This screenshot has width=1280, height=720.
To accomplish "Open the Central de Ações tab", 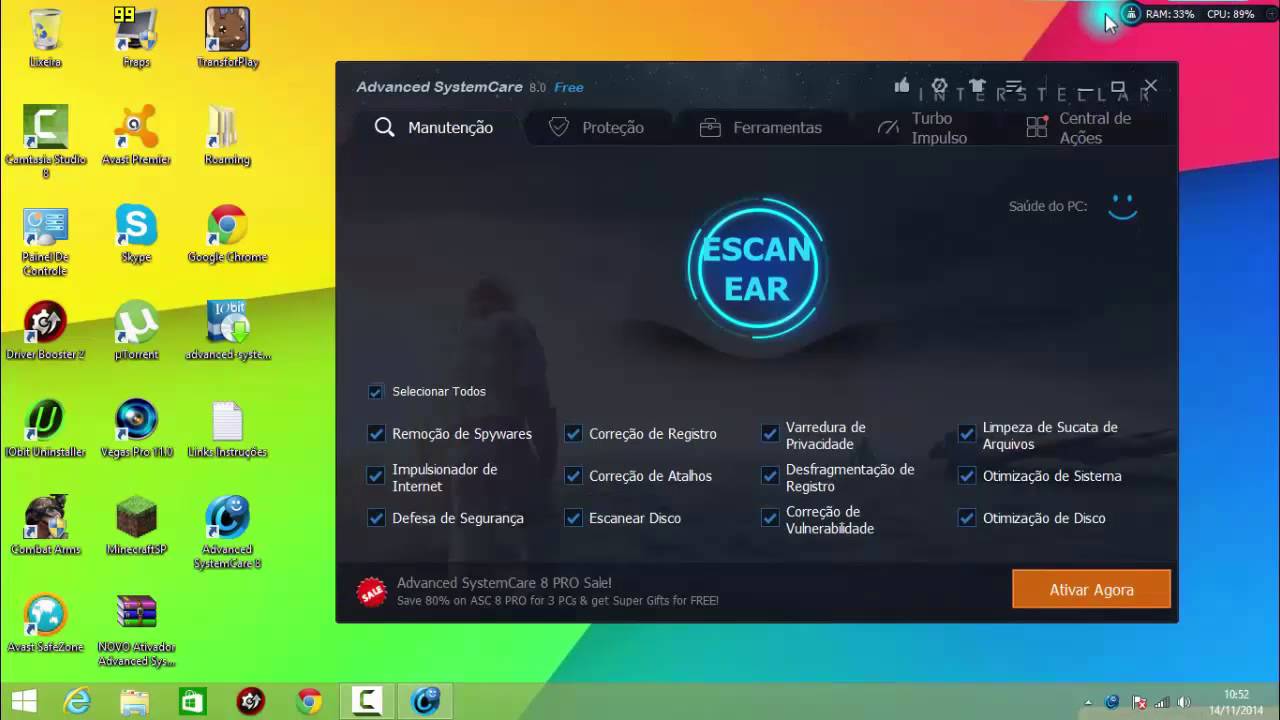I will click(x=1079, y=128).
